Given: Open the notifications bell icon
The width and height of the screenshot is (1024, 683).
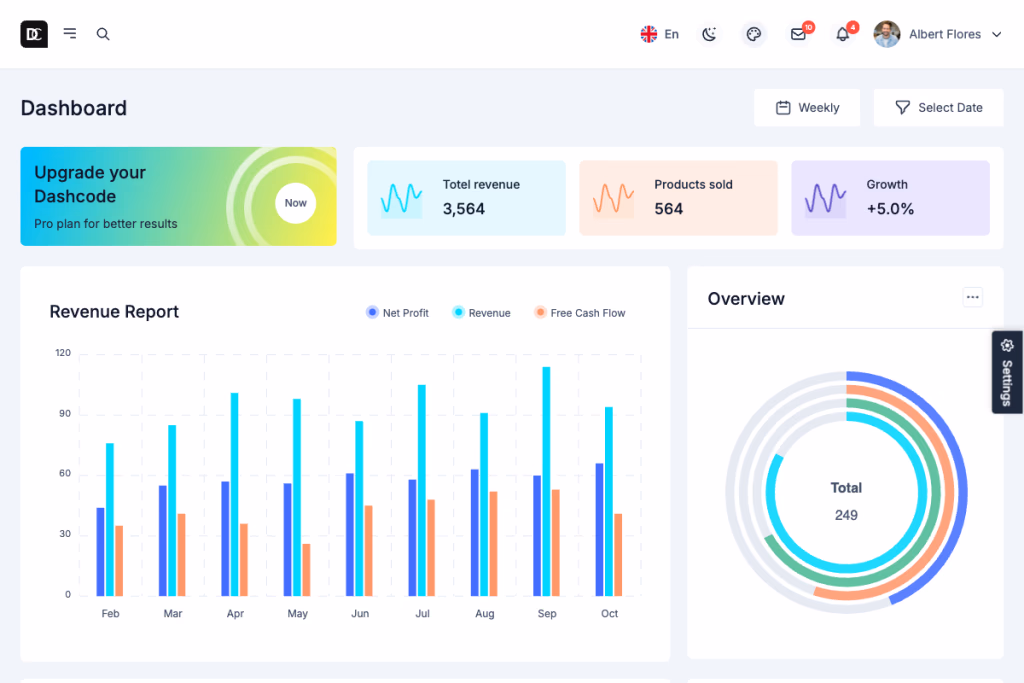Looking at the screenshot, I should point(842,34).
